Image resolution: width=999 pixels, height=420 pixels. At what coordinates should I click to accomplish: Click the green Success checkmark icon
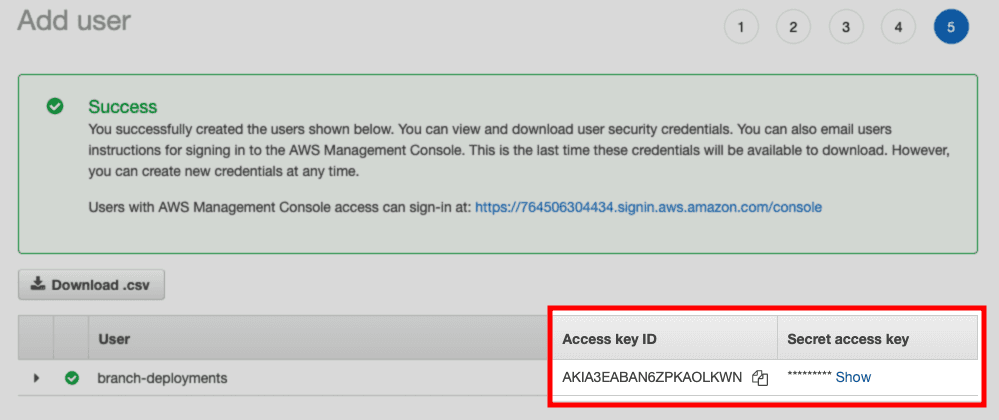tap(55, 106)
